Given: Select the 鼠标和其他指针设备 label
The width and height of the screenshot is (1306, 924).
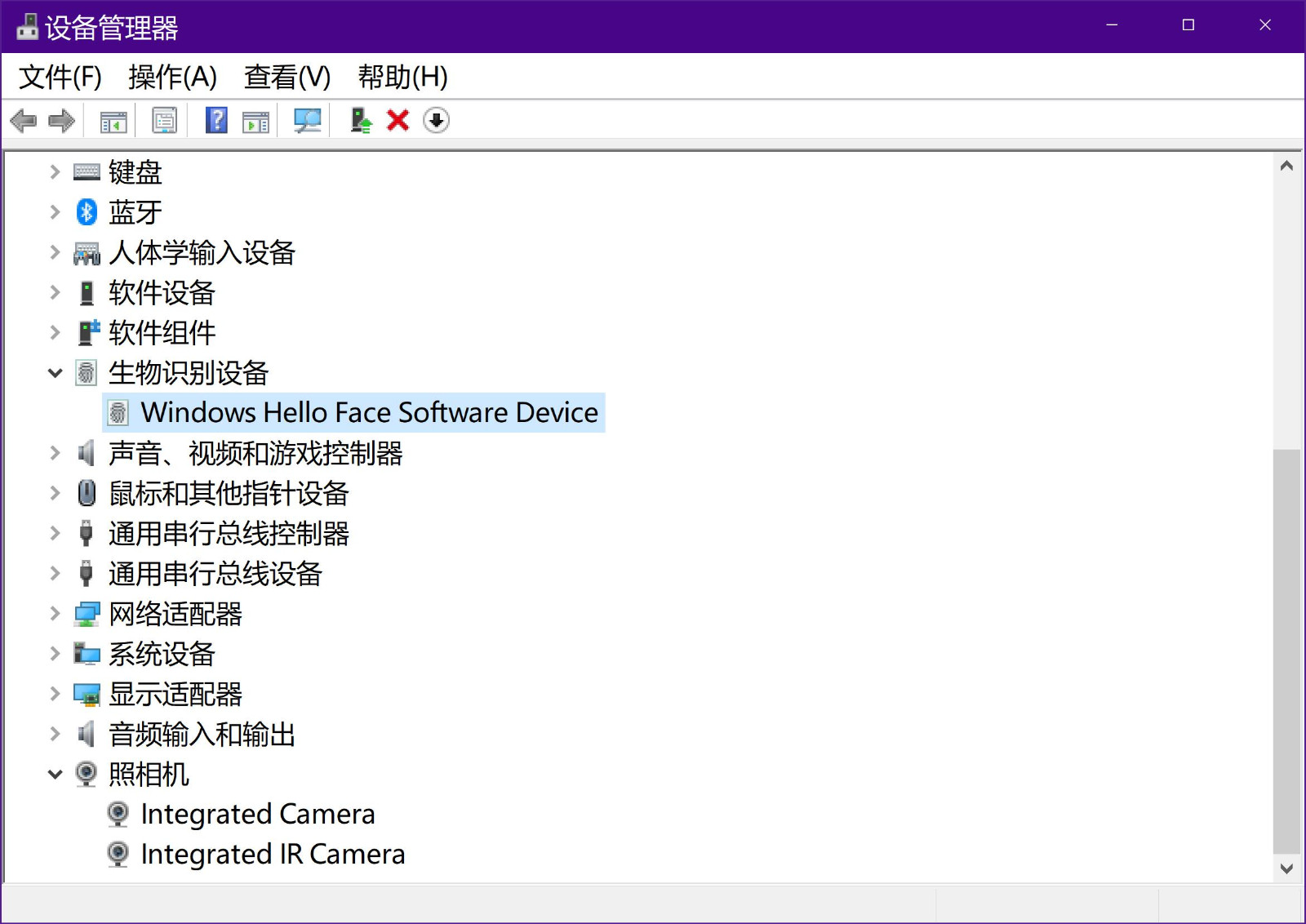Looking at the screenshot, I should coord(229,493).
